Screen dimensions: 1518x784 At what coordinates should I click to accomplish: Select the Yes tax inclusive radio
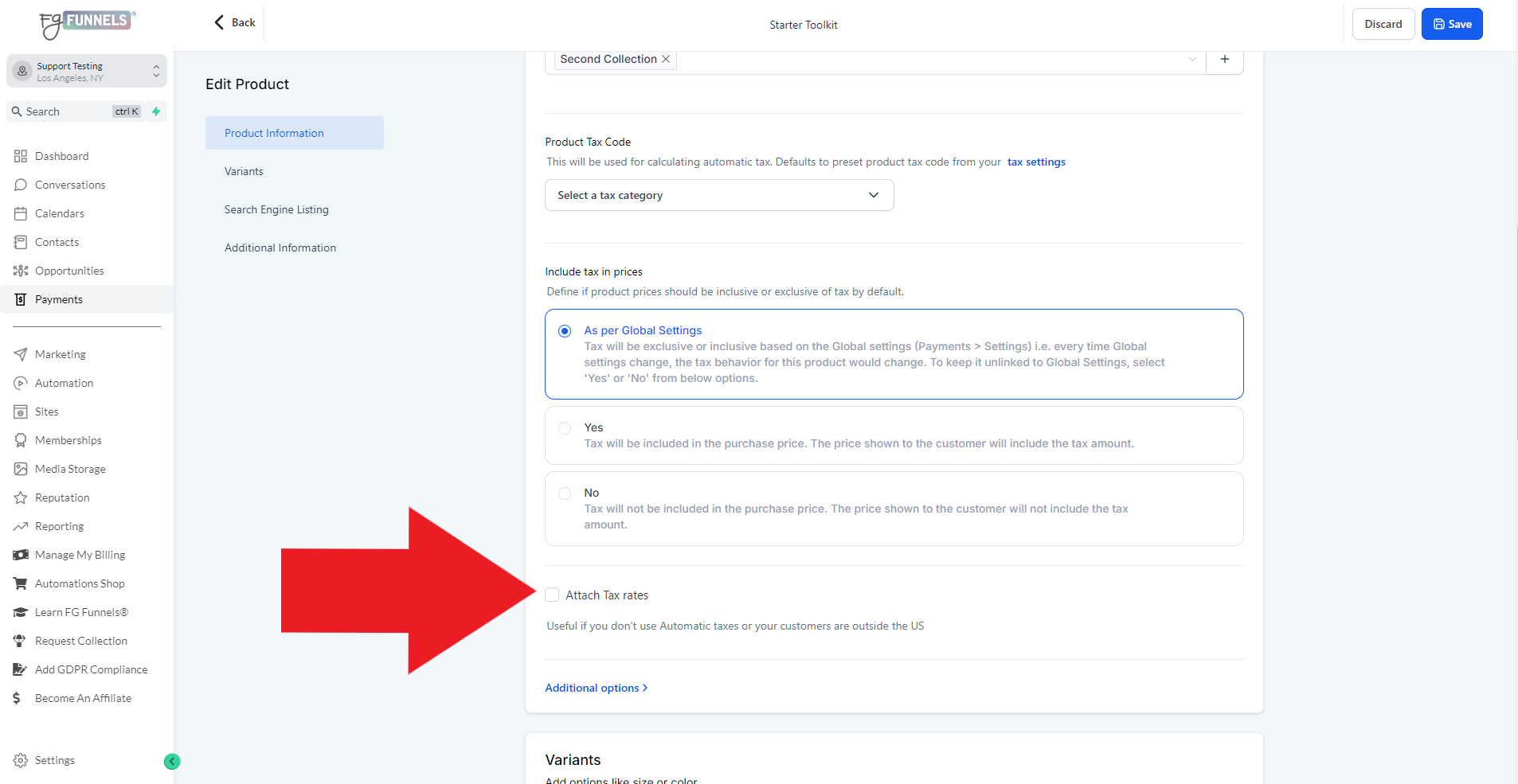coord(565,428)
